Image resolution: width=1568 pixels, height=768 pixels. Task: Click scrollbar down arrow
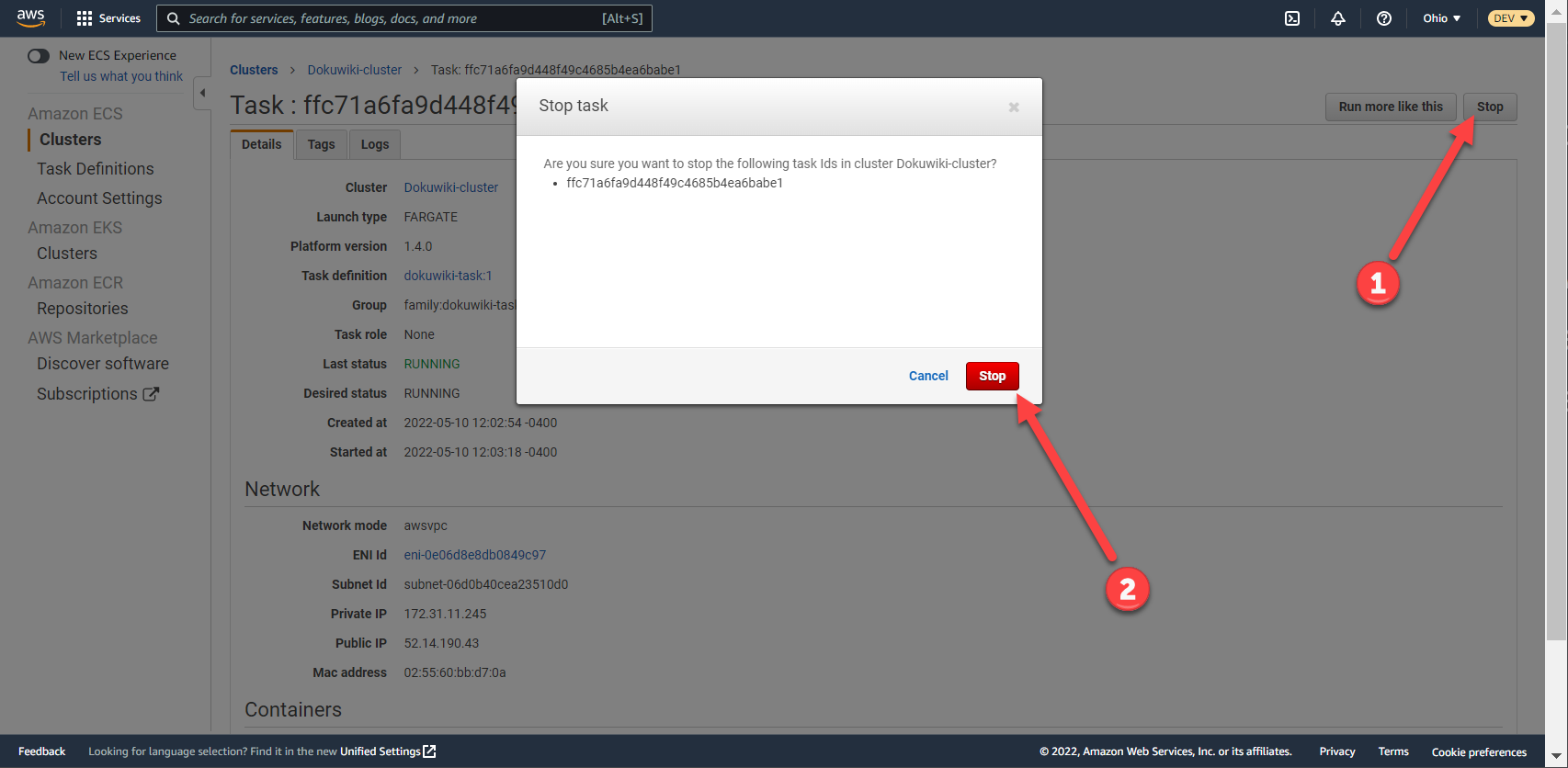(x=1556, y=757)
